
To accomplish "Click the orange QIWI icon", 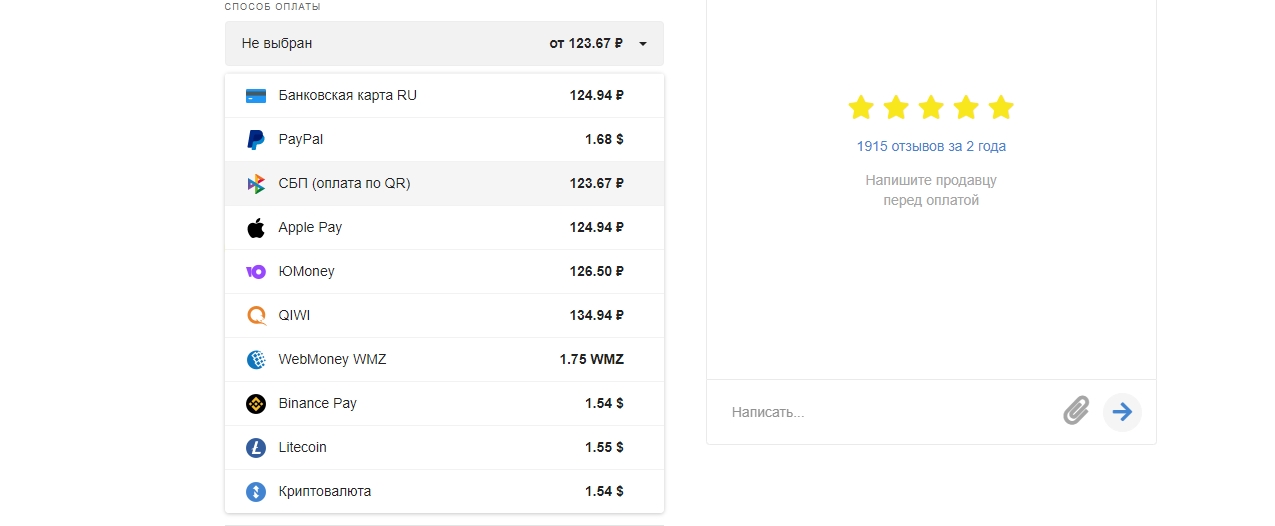I will [256, 316].
